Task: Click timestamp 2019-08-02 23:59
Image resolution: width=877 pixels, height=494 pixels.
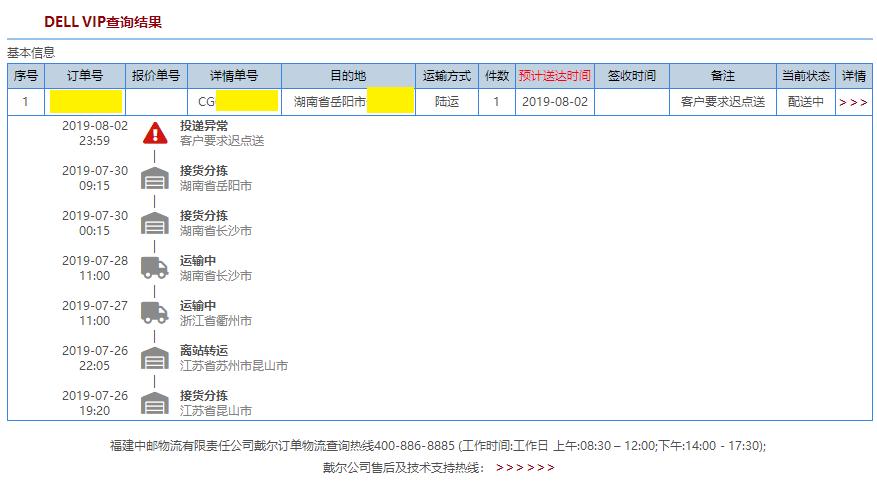Action: [x=95, y=133]
